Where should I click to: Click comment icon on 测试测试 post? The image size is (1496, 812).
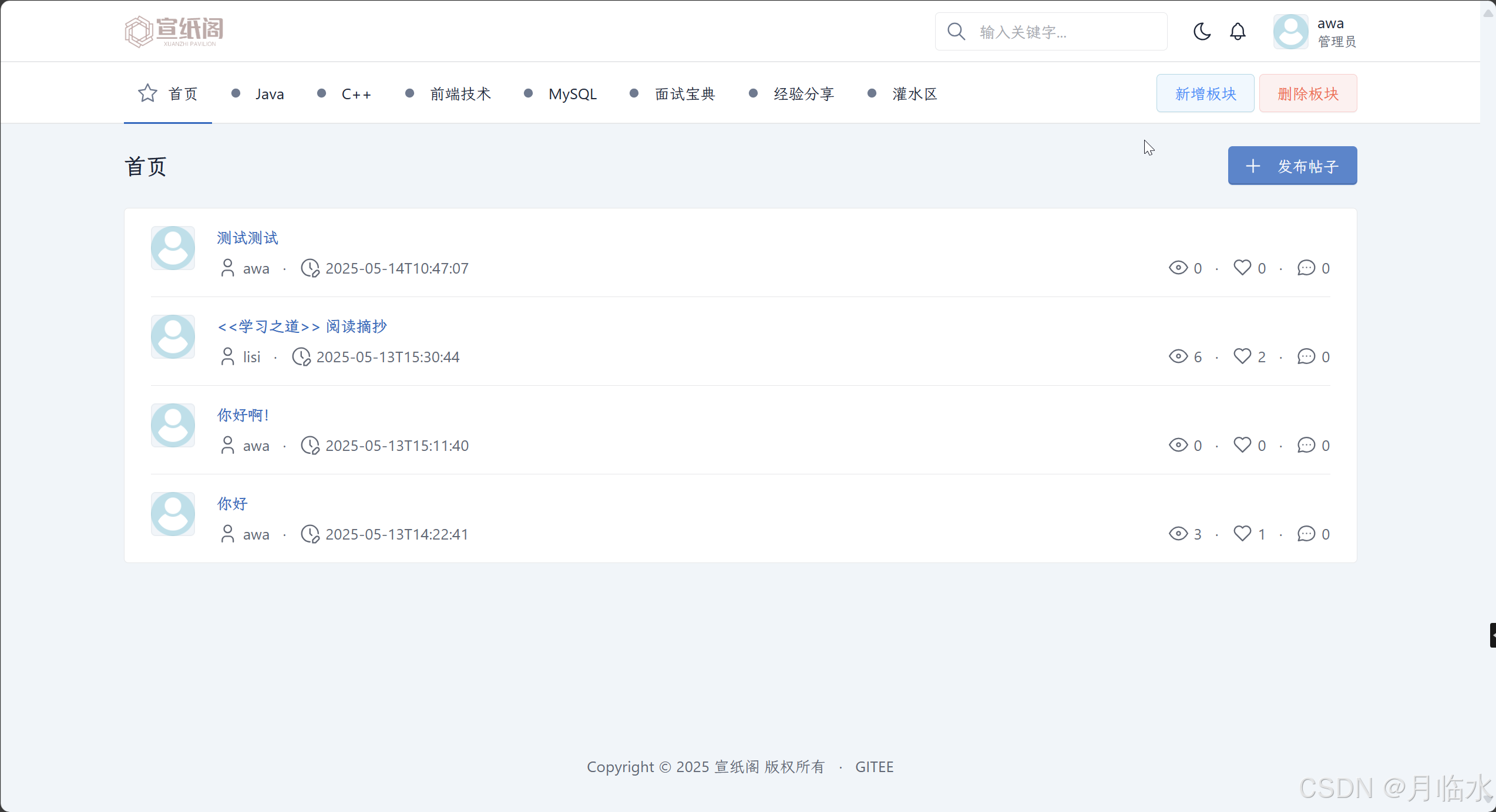coord(1306,268)
